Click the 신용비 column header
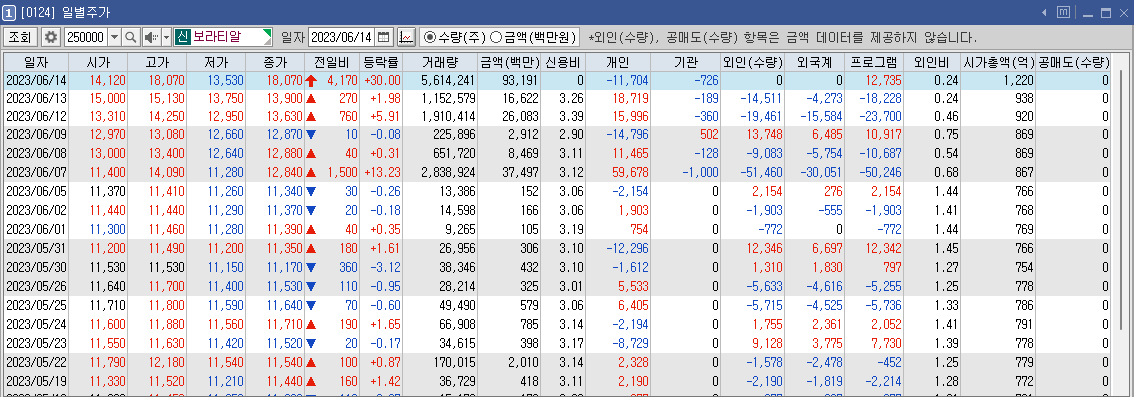This screenshot has height=397, width=1134. (564, 62)
